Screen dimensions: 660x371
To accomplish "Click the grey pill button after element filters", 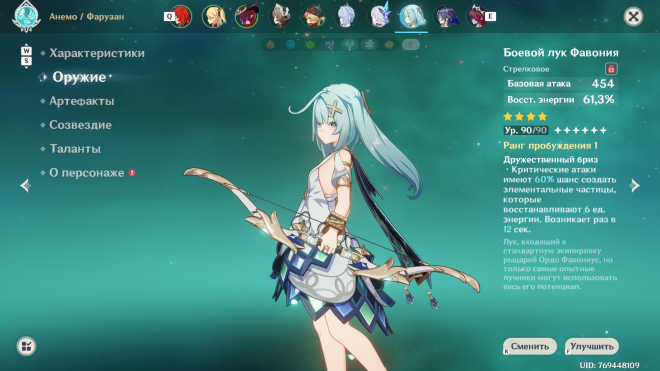I will pyautogui.click(x=411, y=44).
